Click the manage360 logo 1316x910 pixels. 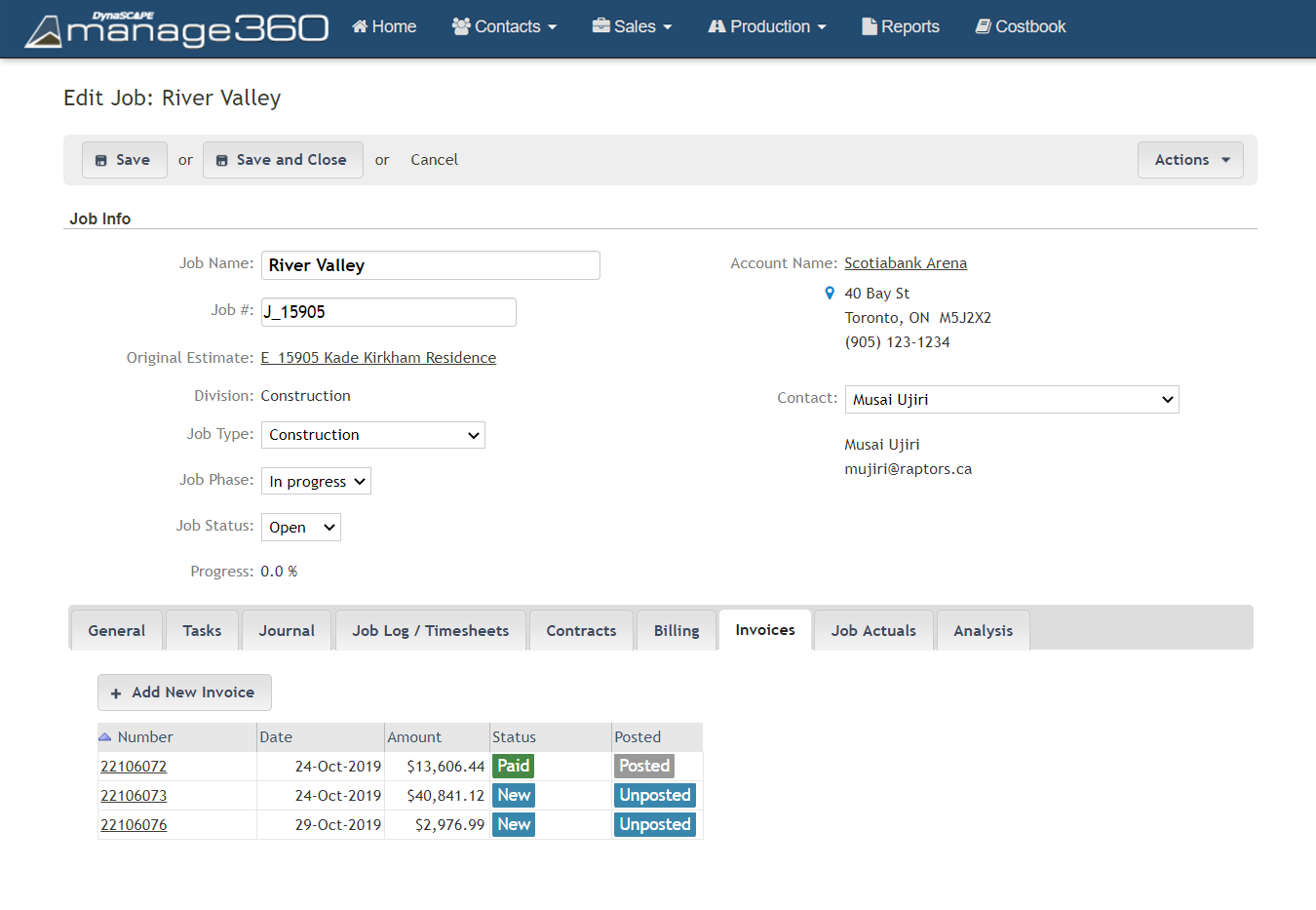(176, 29)
